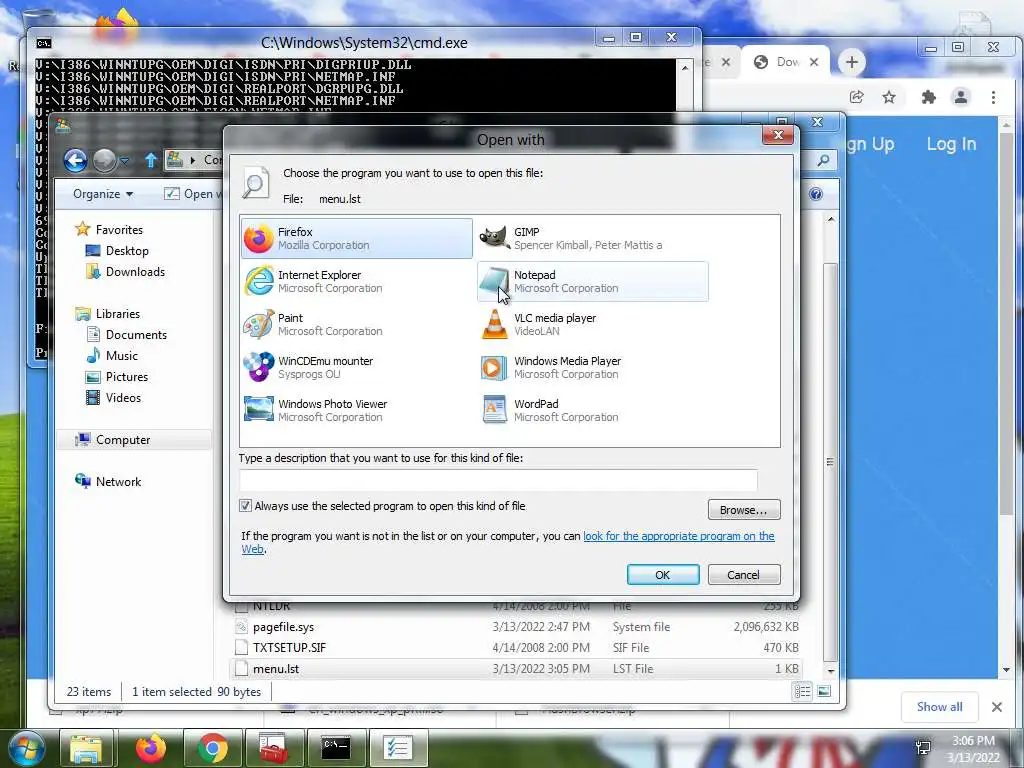
Task: Click the Explorer help question mark icon
Action: pos(816,194)
